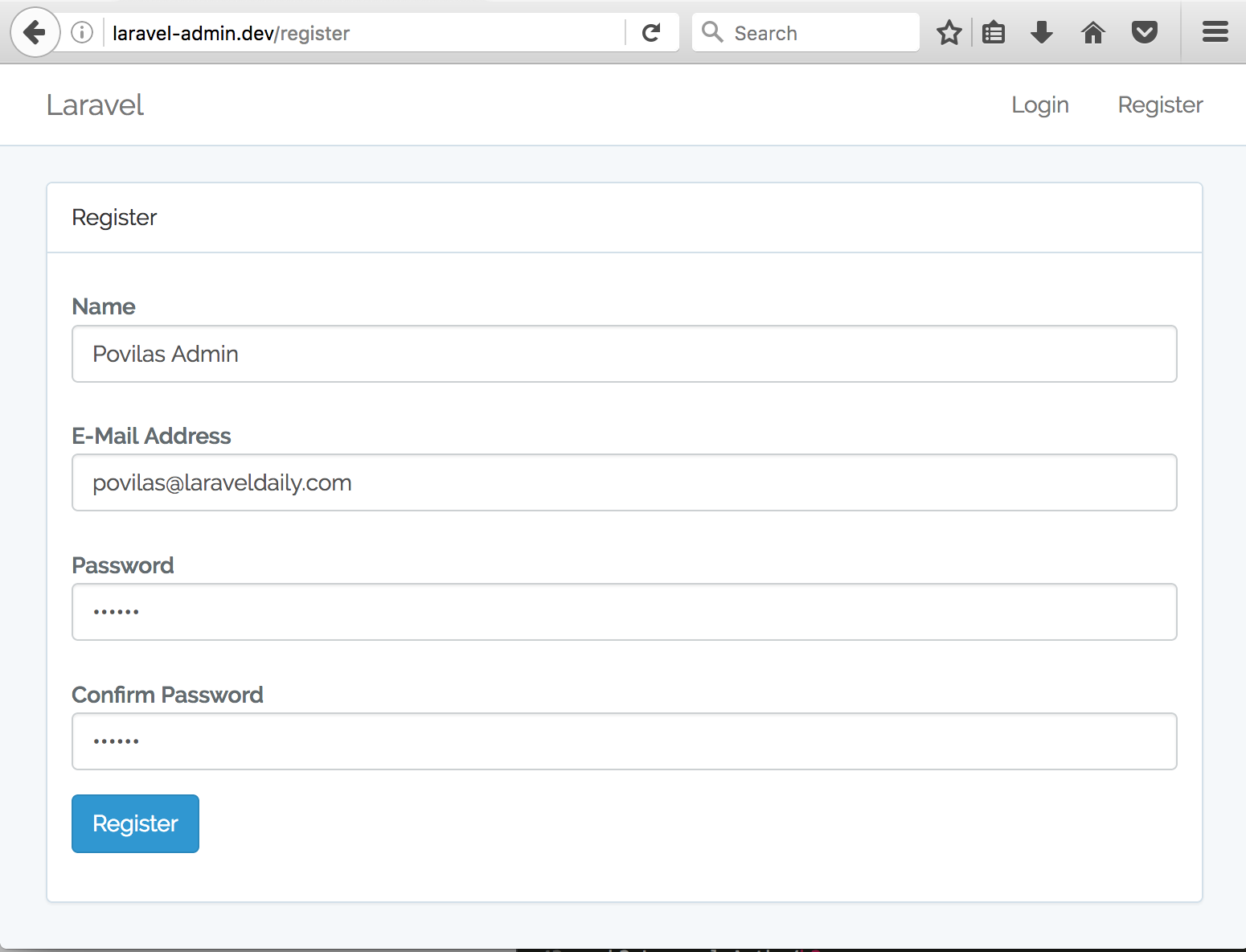
Task: Click the Confirm Password field
Action: (623, 741)
